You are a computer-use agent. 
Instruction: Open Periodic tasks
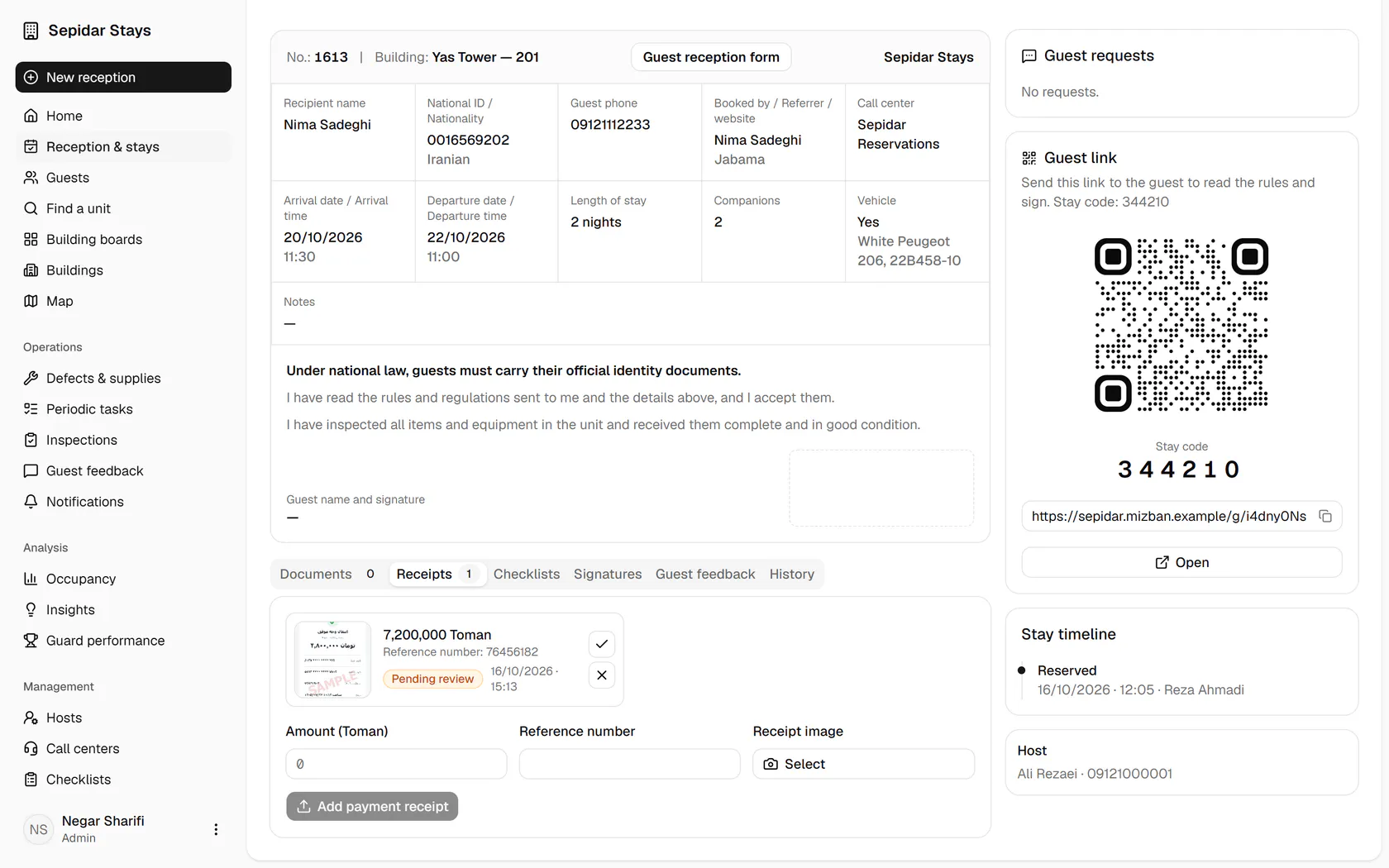tap(123, 409)
